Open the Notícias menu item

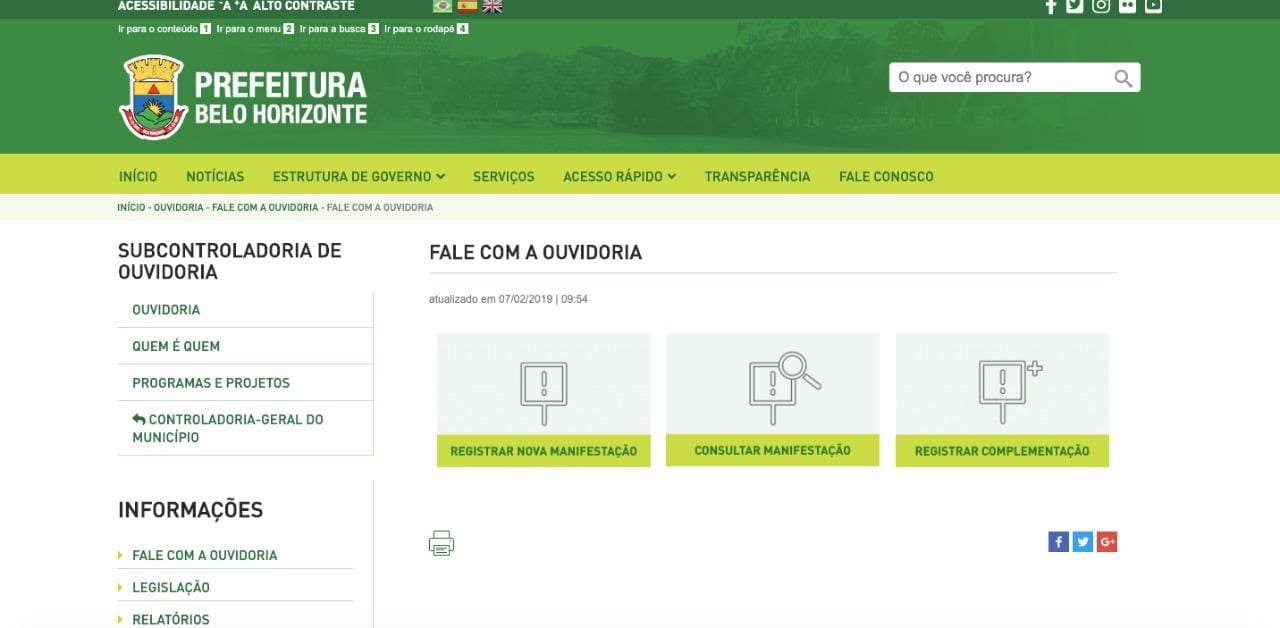[215, 176]
